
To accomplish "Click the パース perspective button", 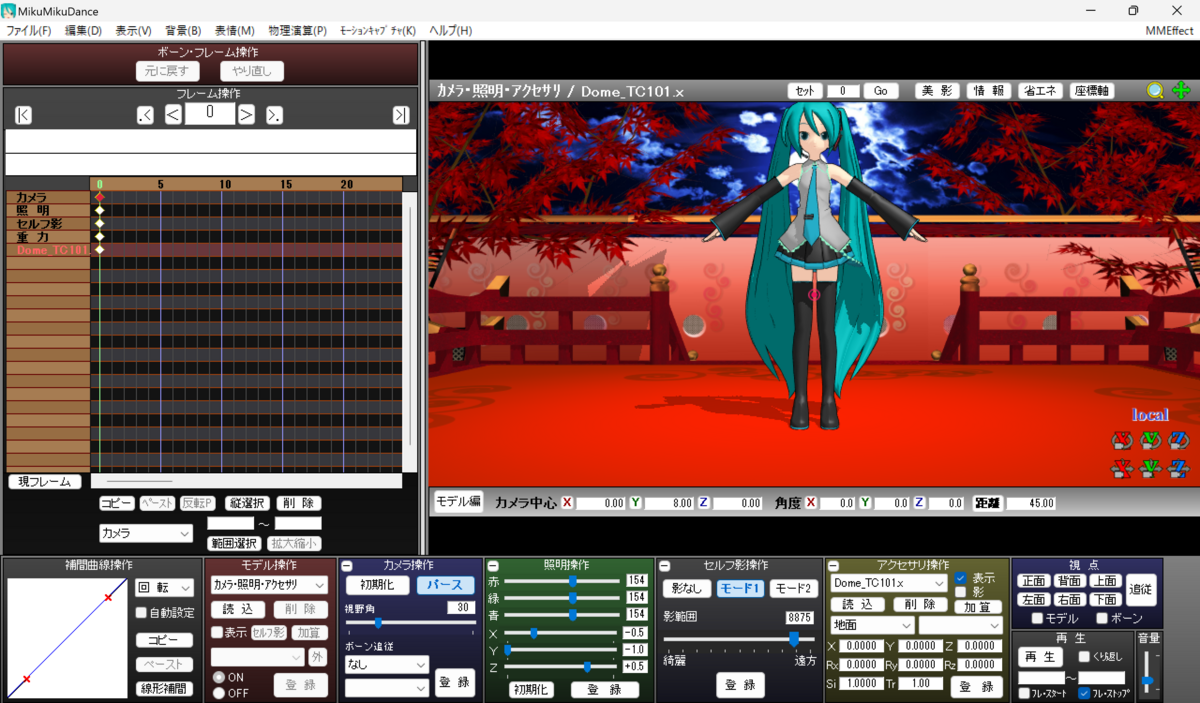I will tap(446, 584).
